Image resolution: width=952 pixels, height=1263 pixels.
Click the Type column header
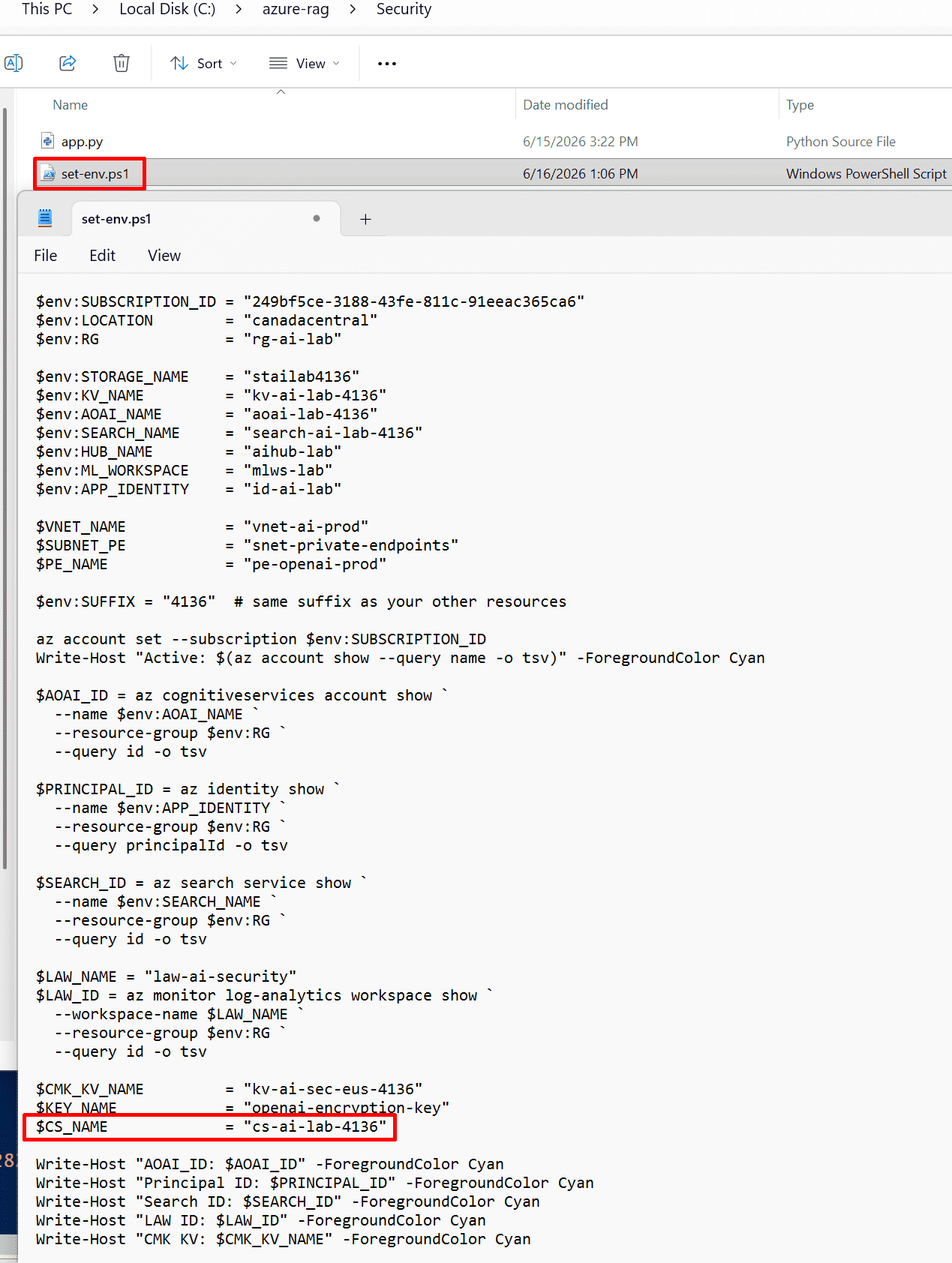click(800, 105)
